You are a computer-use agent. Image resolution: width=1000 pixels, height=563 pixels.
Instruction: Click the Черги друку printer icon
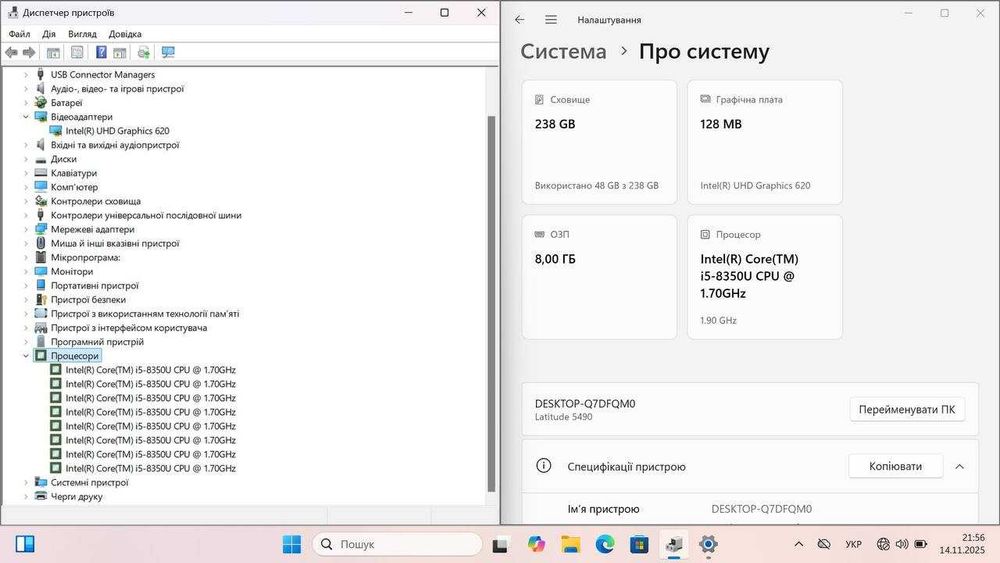[41, 496]
